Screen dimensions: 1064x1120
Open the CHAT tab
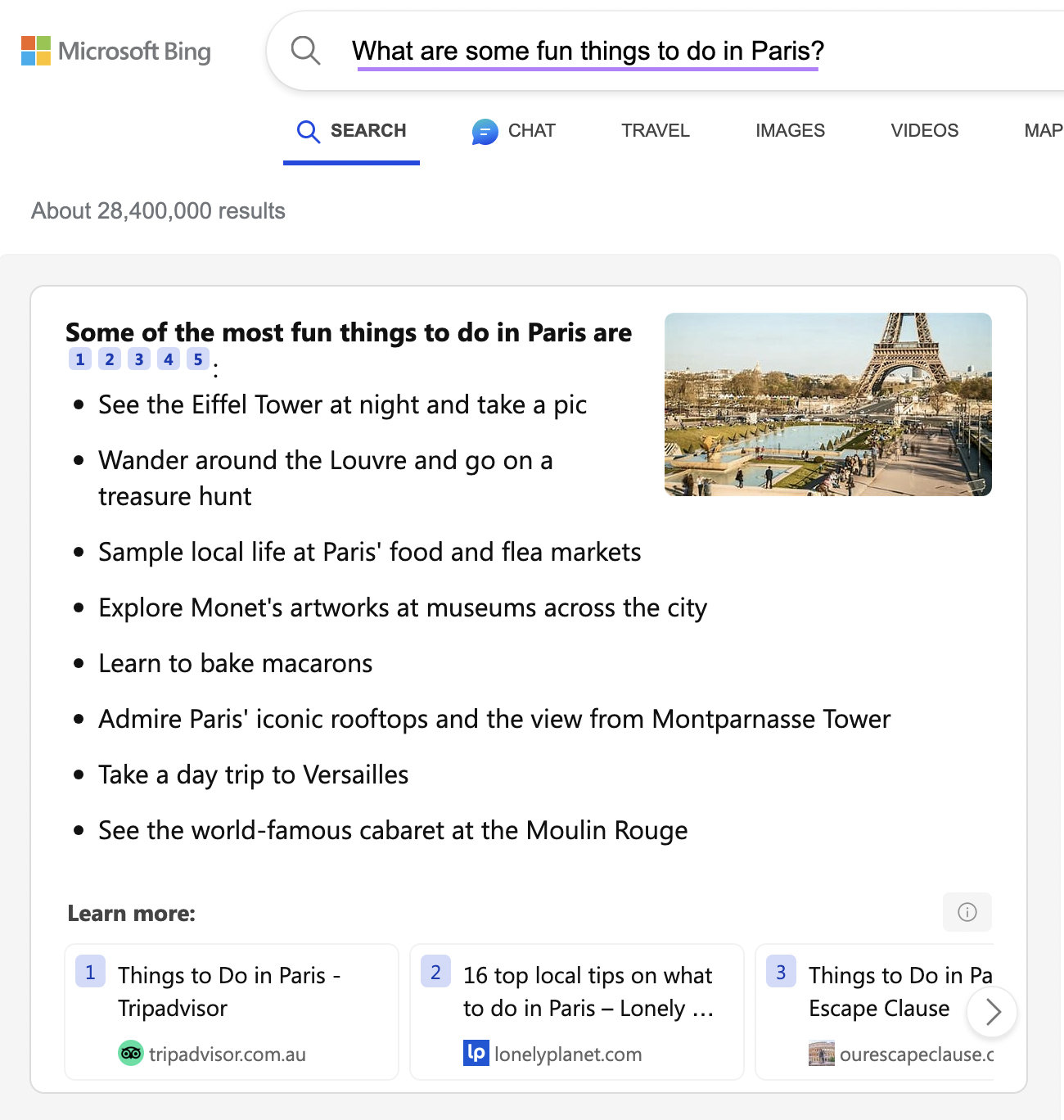pos(513,131)
